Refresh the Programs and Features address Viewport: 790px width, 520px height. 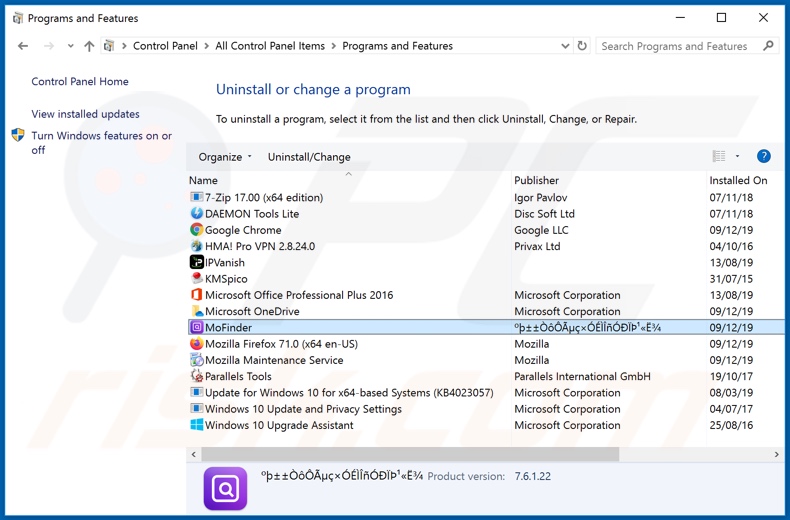[582, 46]
